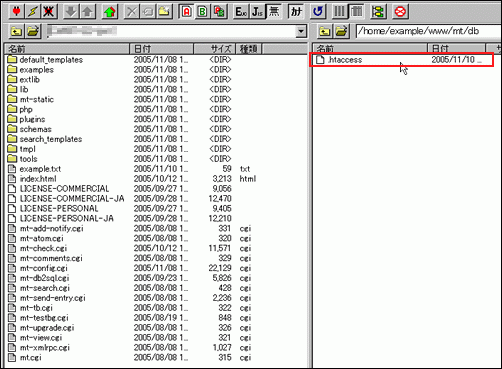The image size is (502, 369).
Task: Create a new folder via toolbar icon
Action: coord(164,12)
